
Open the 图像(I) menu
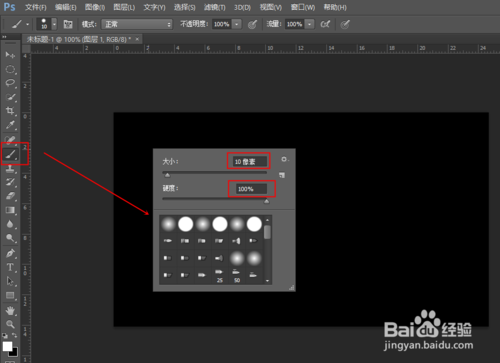coord(95,7)
